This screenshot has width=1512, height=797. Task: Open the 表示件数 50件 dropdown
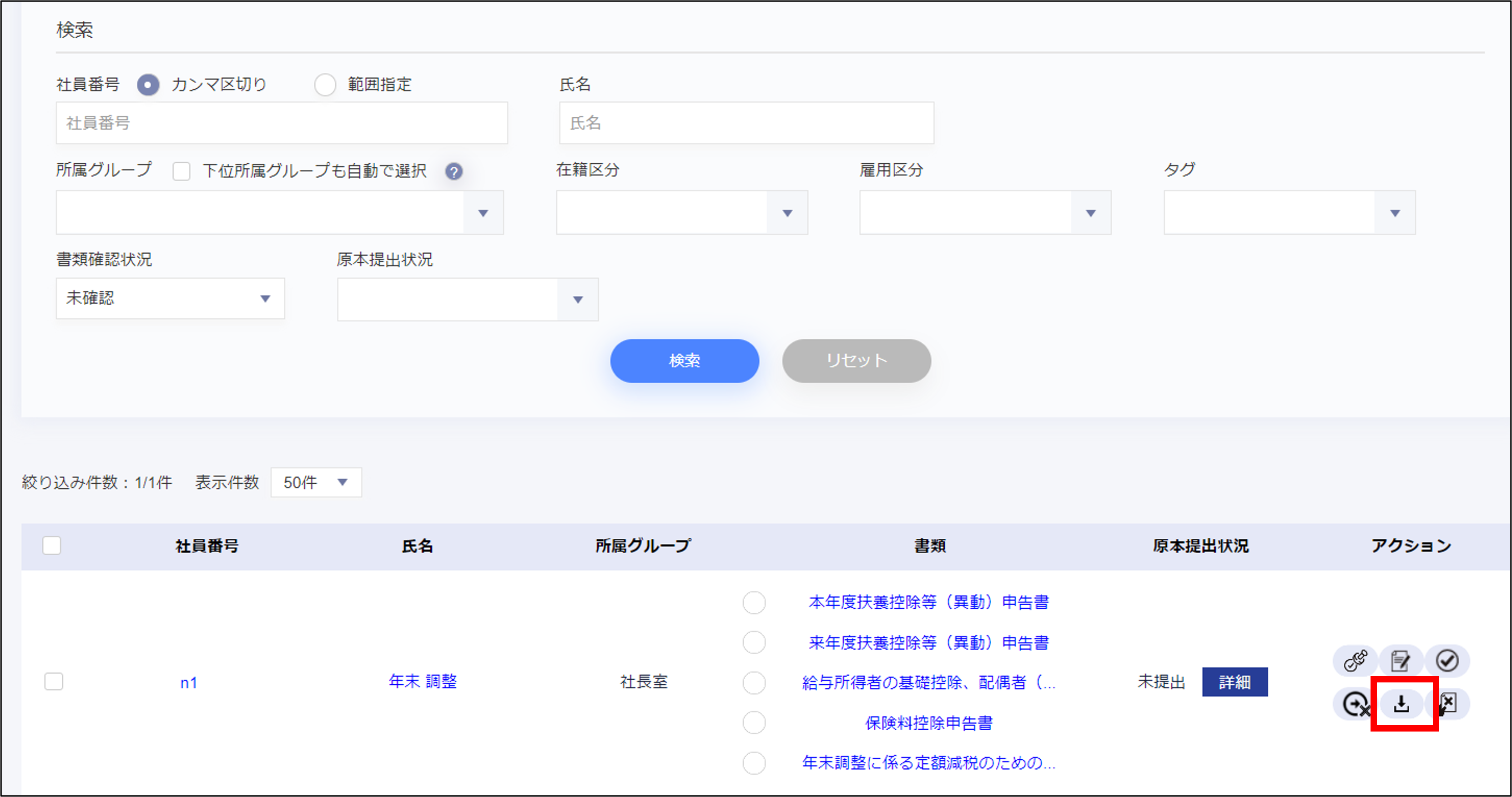click(316, 482)
